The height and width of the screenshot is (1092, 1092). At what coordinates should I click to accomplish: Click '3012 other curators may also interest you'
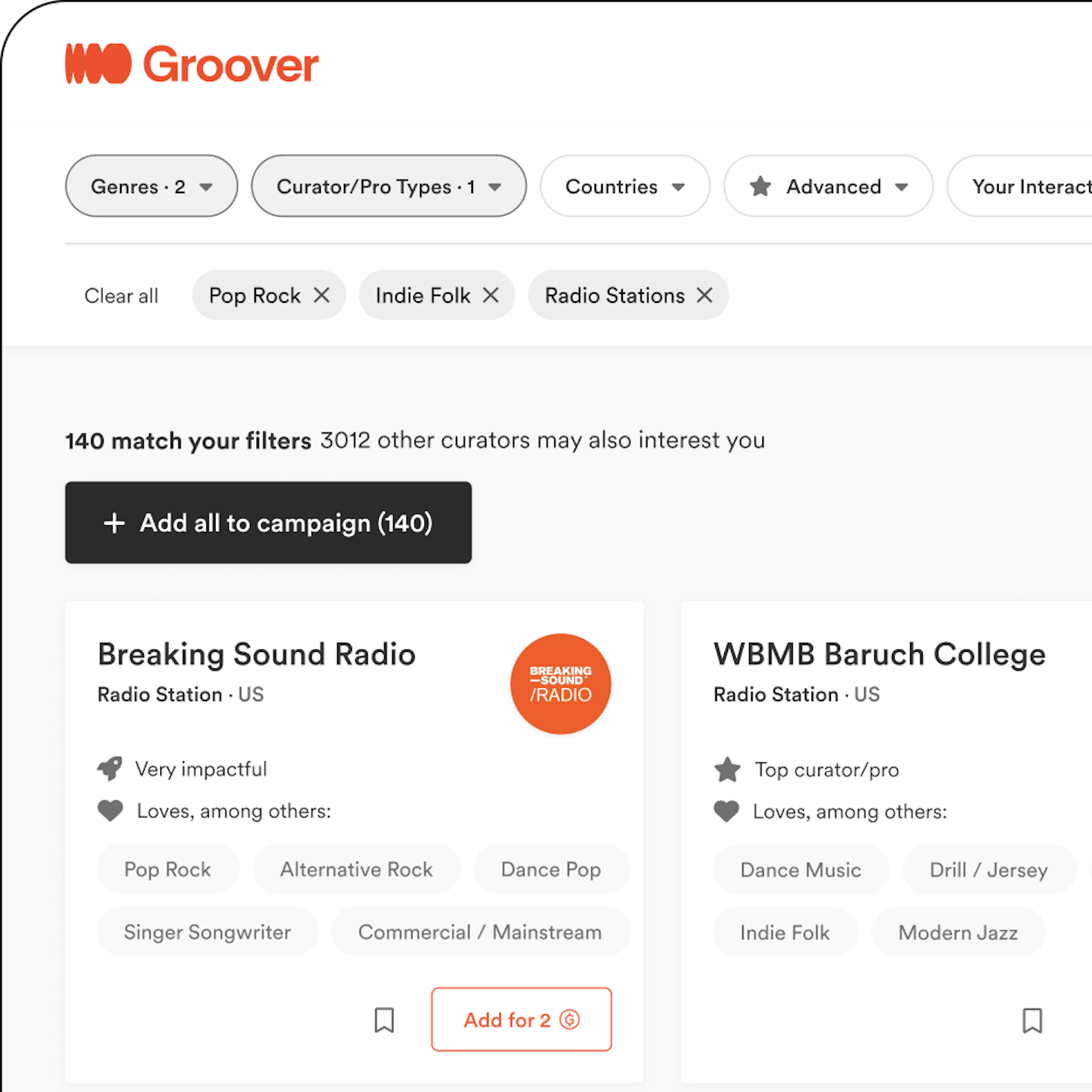(x=543, y=440)
